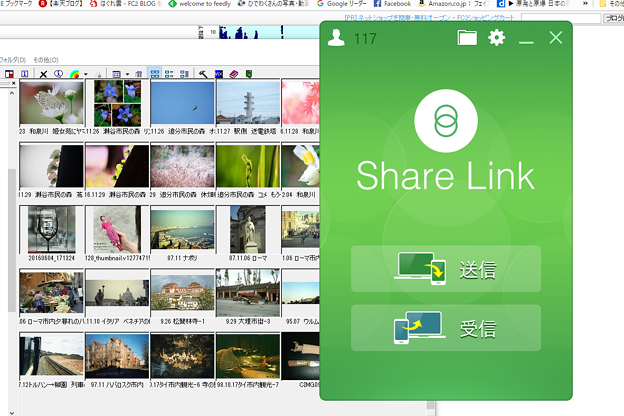Open the 駅側 送電鉄塔 tower thumbnail
Viewport: 624px width, 416px height.
click(248, 102)
